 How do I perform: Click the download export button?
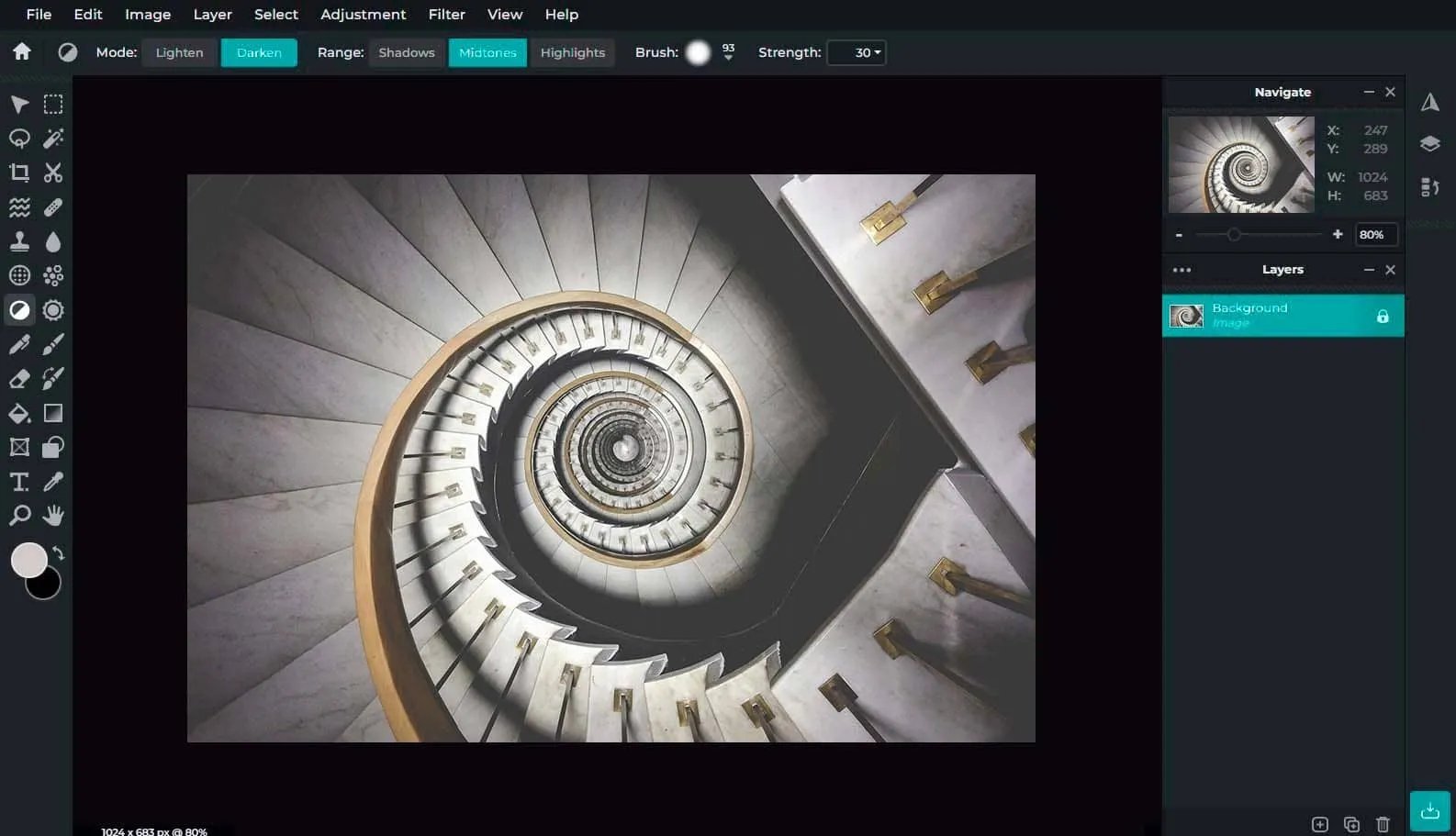[1429, 811]
